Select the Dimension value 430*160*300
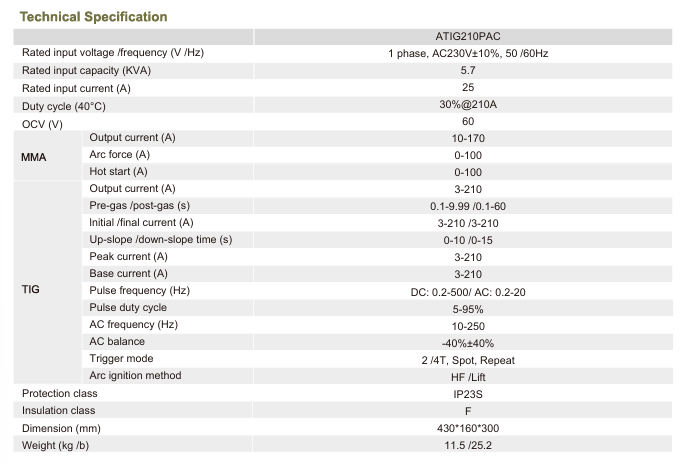The height and width of the screenshot is (463, 689). coord(468,428)
